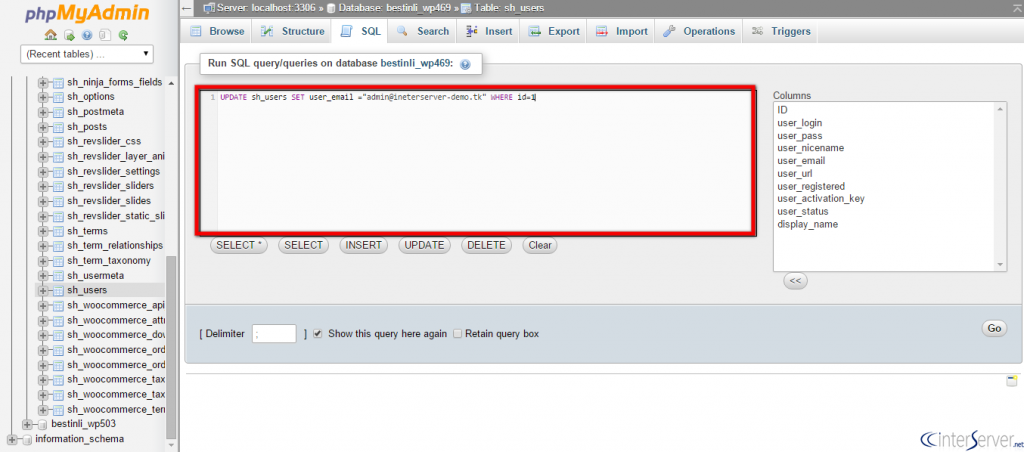1024x452 pixels.
Task: Click inside the Delimiter input field
Action: [x=274, y=334]
